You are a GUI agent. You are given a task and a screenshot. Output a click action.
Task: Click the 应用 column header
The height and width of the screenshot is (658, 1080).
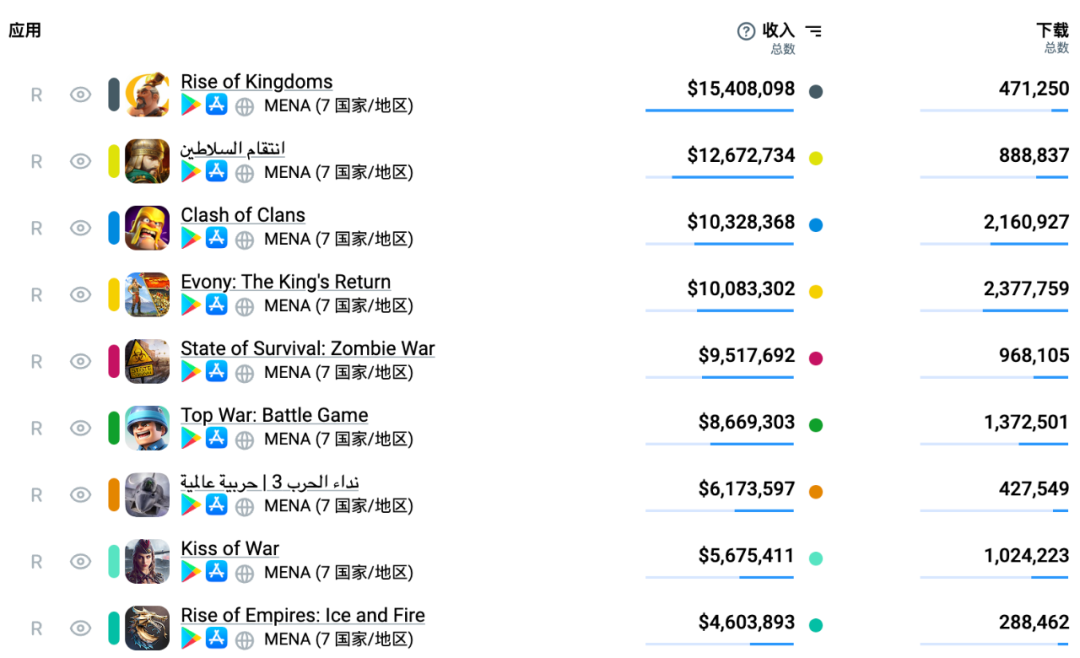(x=25, y=30)
